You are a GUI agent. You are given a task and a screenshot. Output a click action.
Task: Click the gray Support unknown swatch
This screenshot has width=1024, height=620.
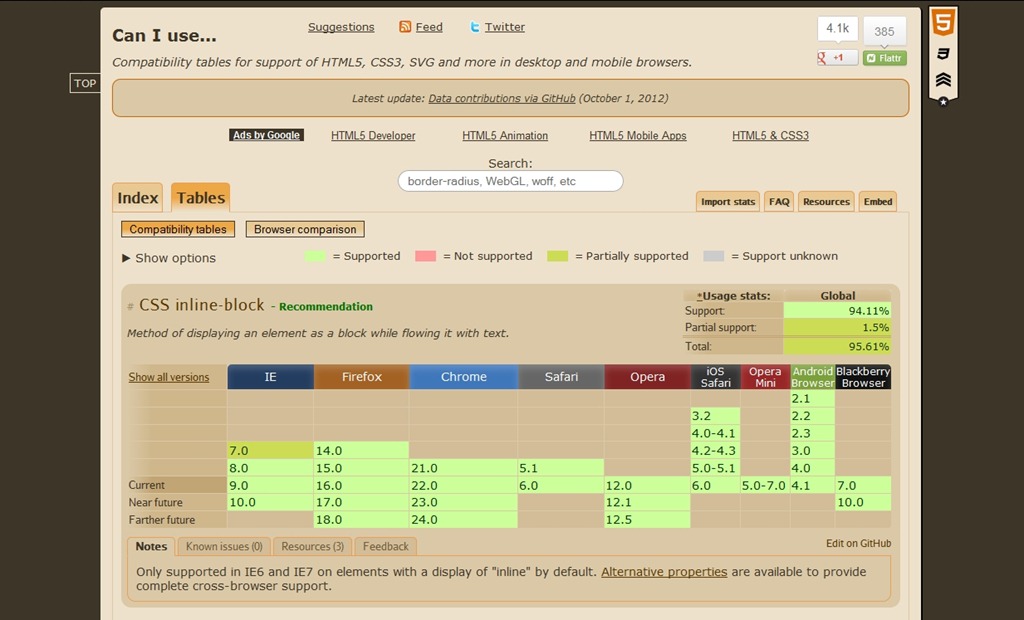coord(713,256)
